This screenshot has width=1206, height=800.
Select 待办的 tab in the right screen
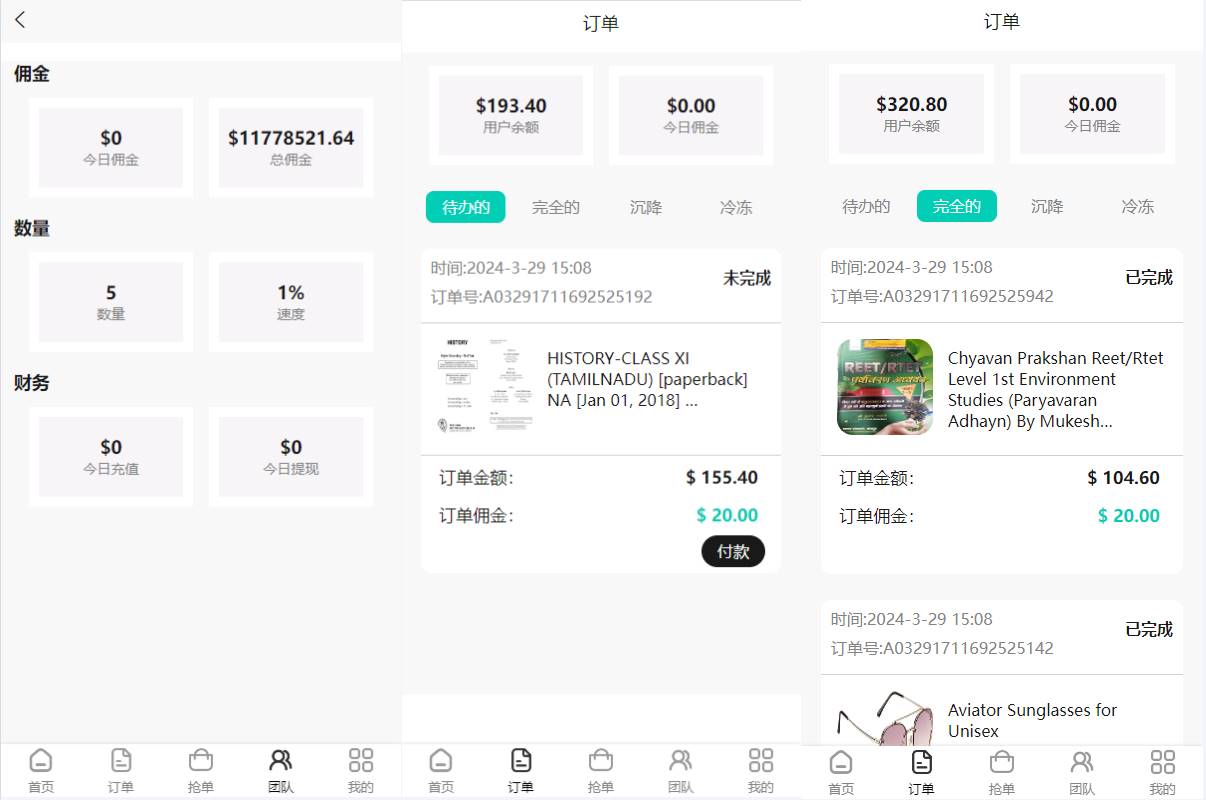866,207
